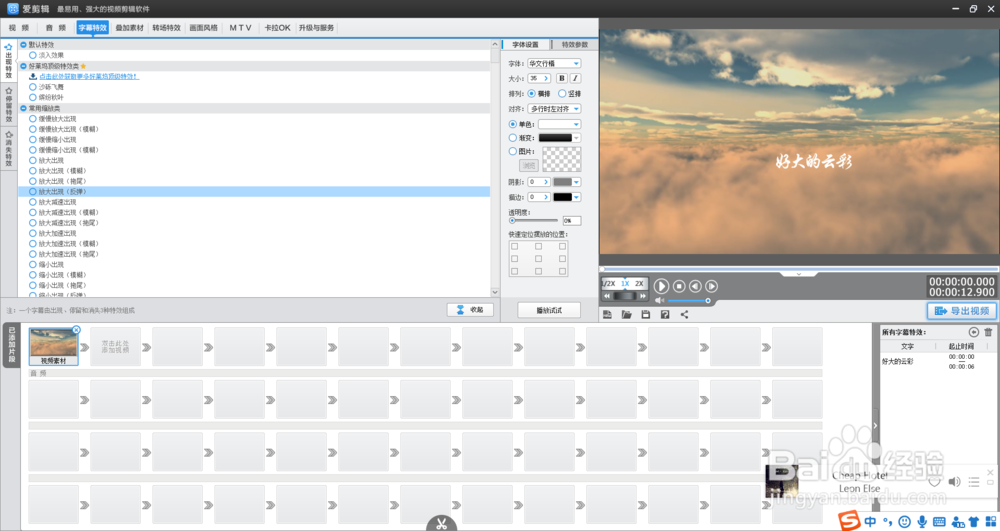Click the 播放试试 preview button
Image resolution: width=1000 pixels, height=531 pixels.
click(x=549, y=310)
